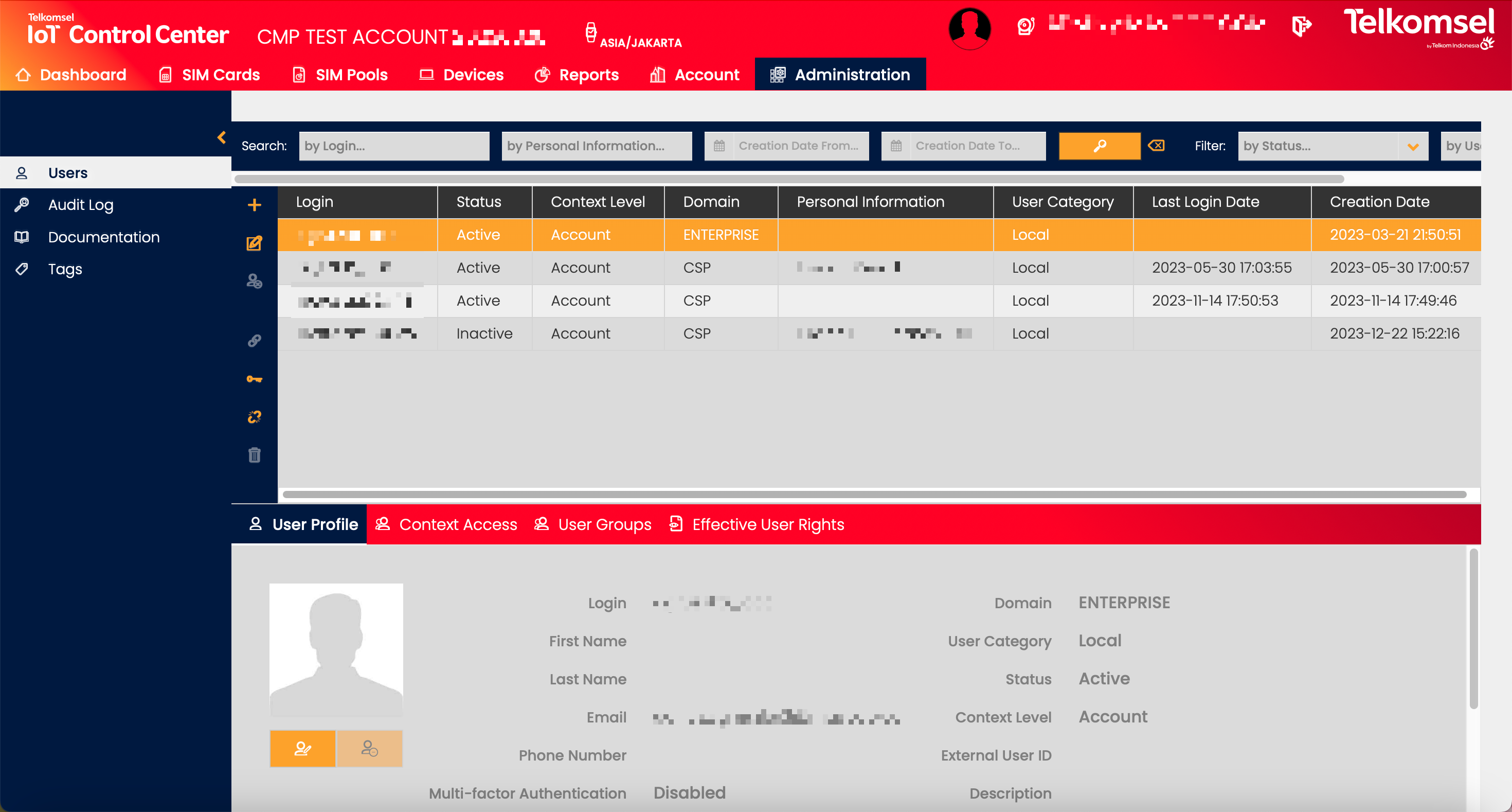Collapse the left sidebar with the chevron
This screenshot has height=812, width=1512.
222,138
